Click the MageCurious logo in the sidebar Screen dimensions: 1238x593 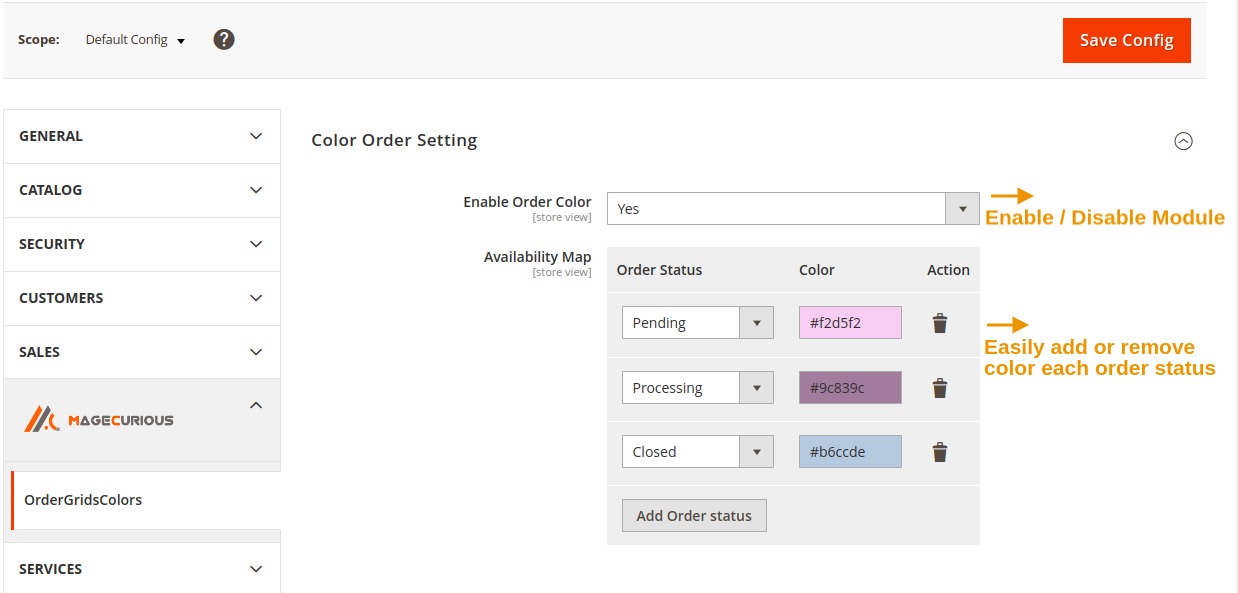point(97,419)
